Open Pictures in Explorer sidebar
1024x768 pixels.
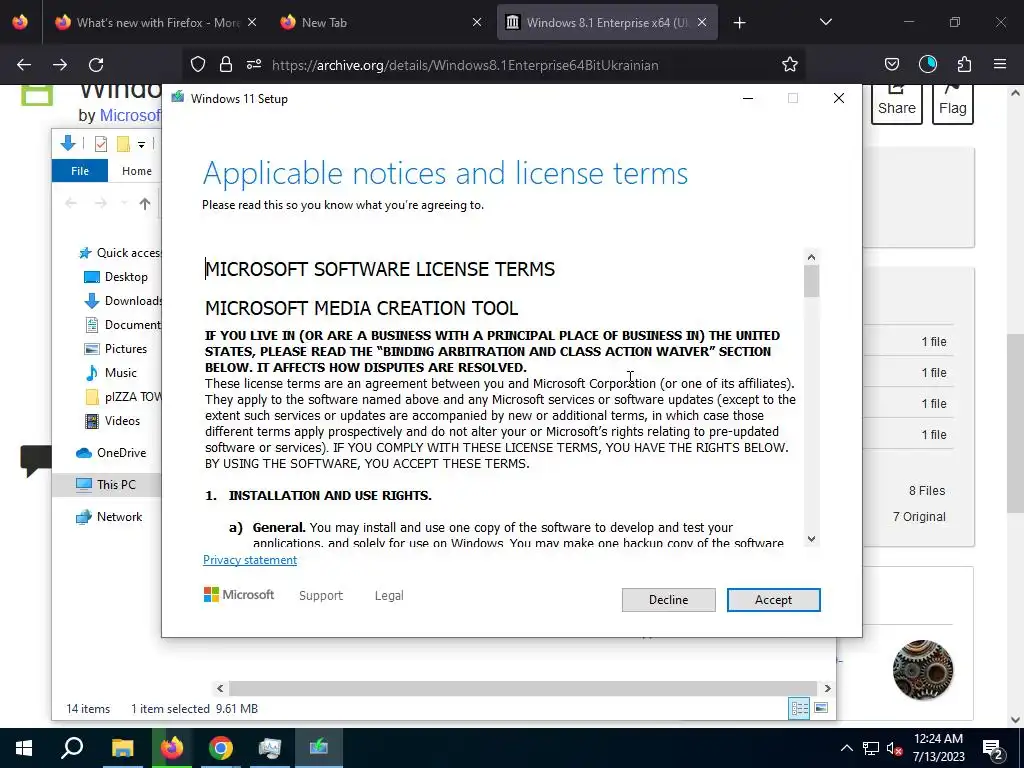(116, 349)
